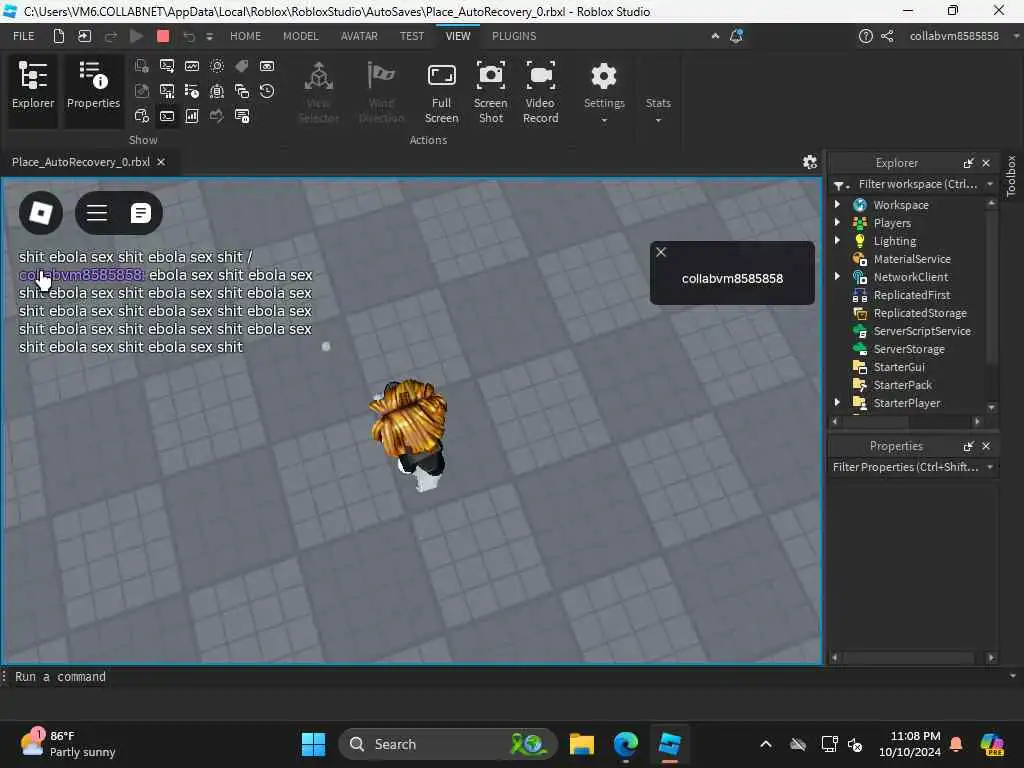Dismiss the collabvm8585858 popup with X
The height and width of the screenshot is (768, 1024).
point(661,252)
